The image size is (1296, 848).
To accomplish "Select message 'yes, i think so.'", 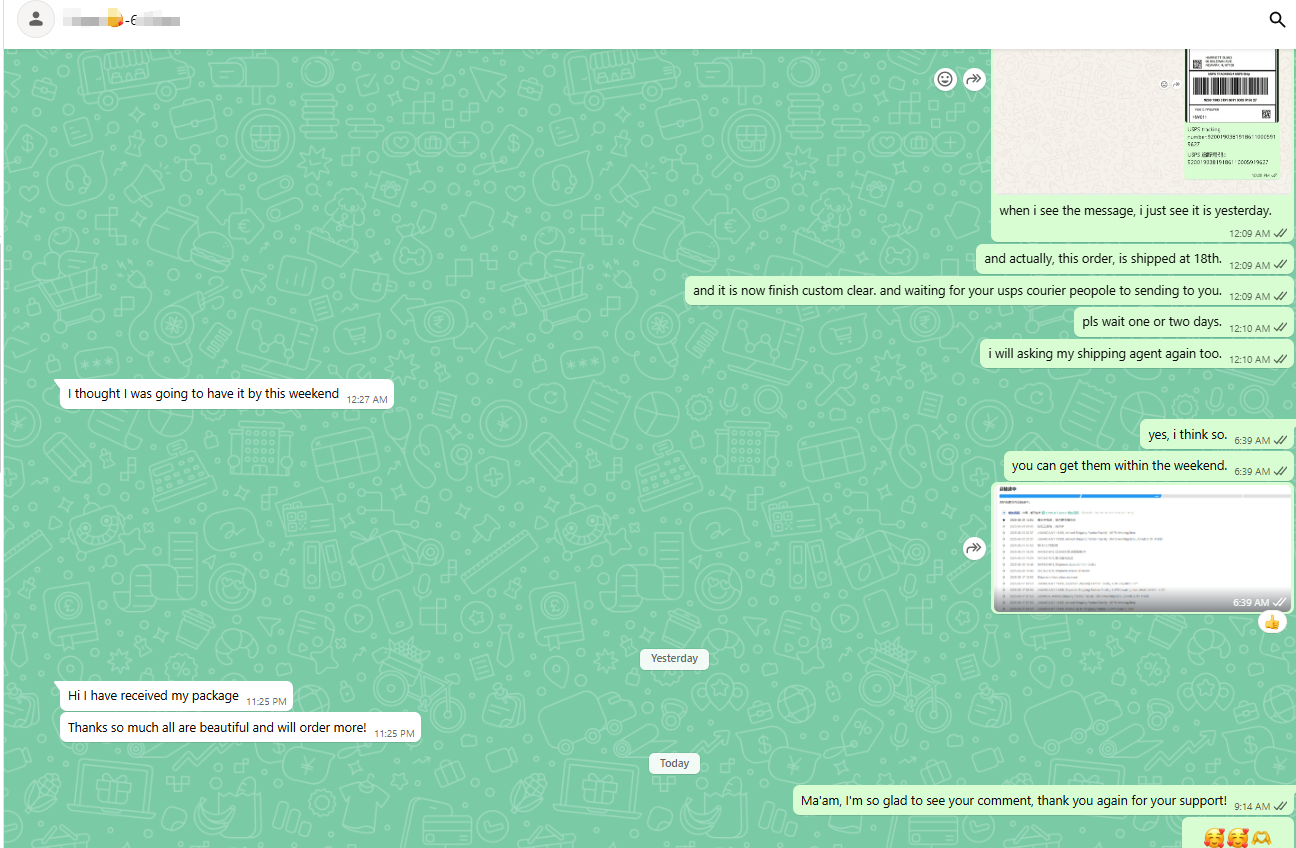I will tap(1217, 435).
